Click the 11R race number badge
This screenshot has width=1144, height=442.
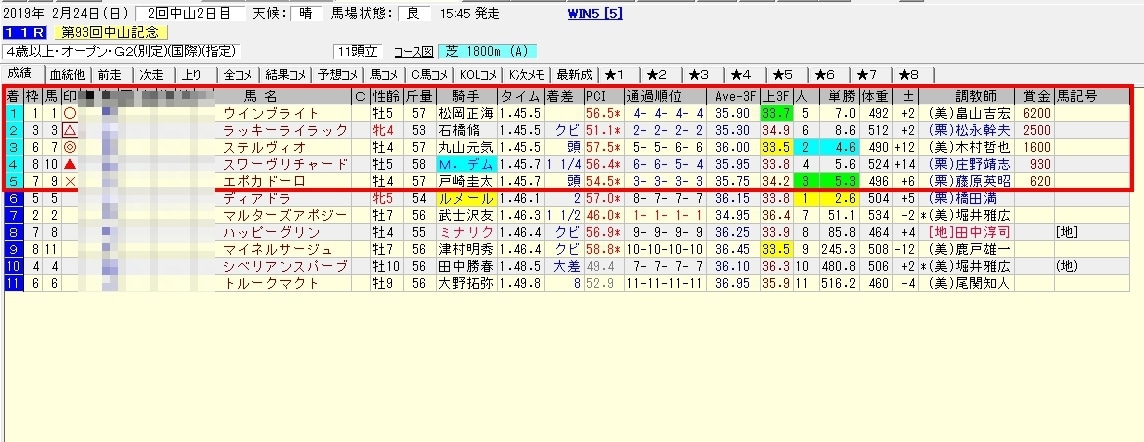click(25, 33)
